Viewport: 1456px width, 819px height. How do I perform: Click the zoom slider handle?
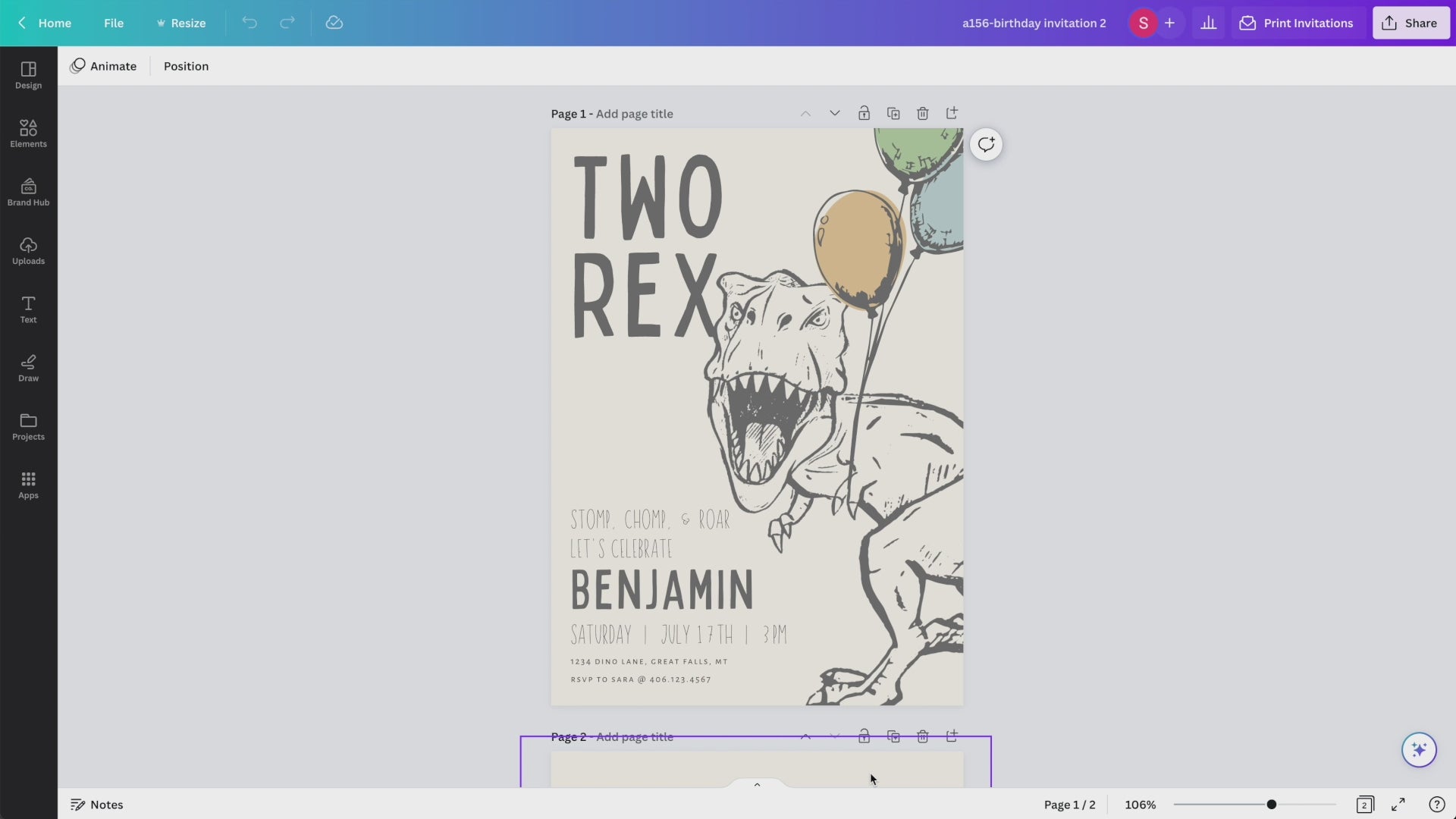click(1271, 805)
